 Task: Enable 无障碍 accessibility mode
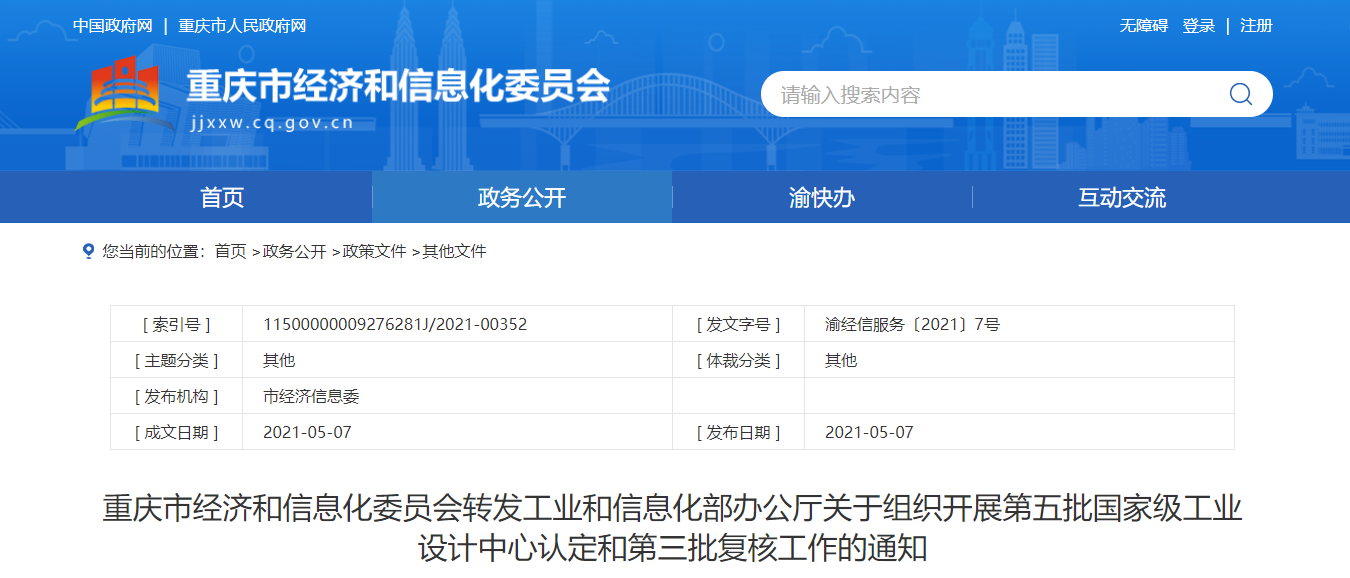[x=1143, y=26]
